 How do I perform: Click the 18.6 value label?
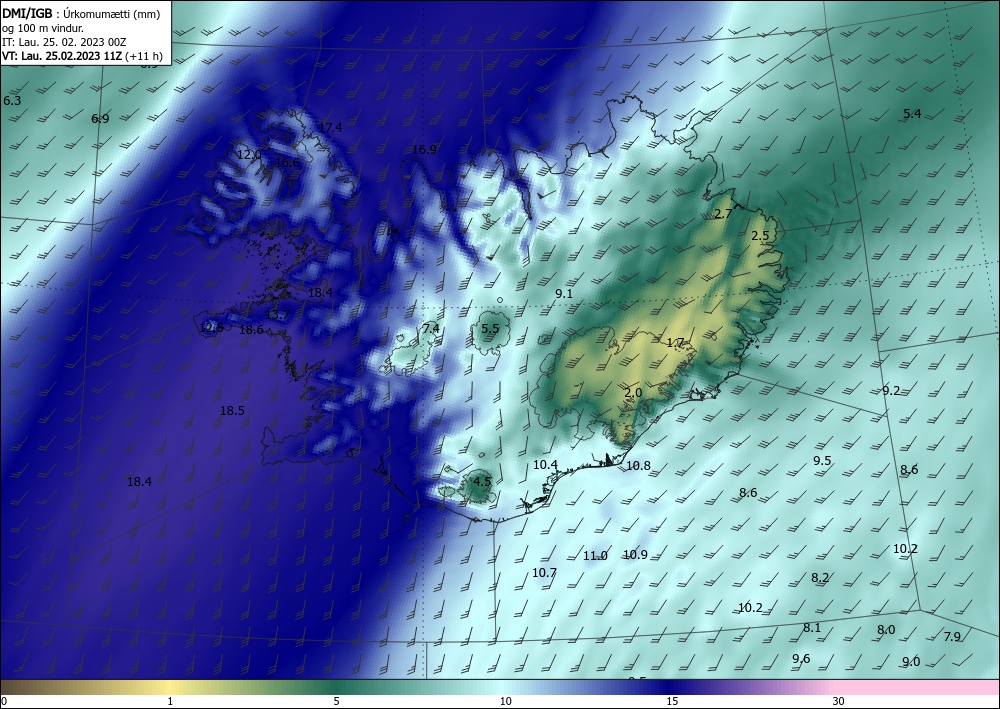(251, 330)
